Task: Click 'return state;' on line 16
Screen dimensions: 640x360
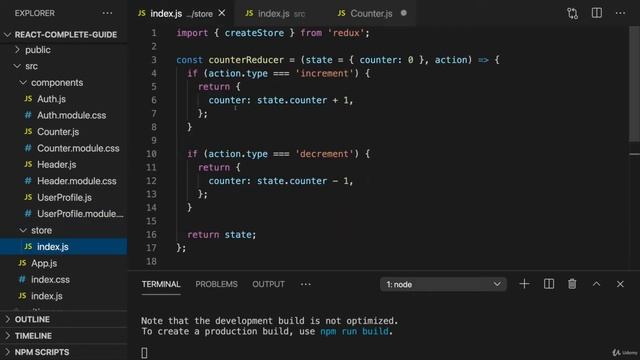Action: (221, 235)
